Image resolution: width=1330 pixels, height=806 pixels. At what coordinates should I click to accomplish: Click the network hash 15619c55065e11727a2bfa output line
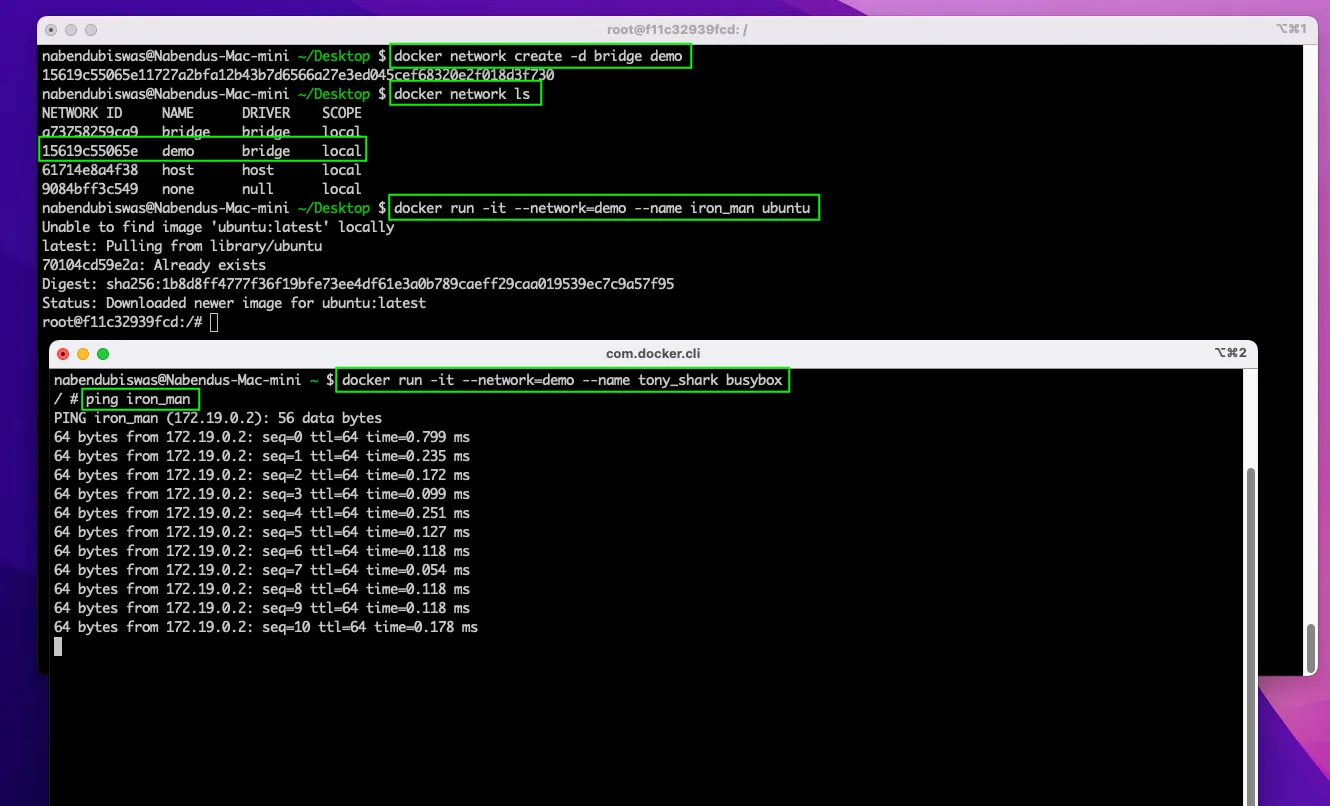point(298,75)
